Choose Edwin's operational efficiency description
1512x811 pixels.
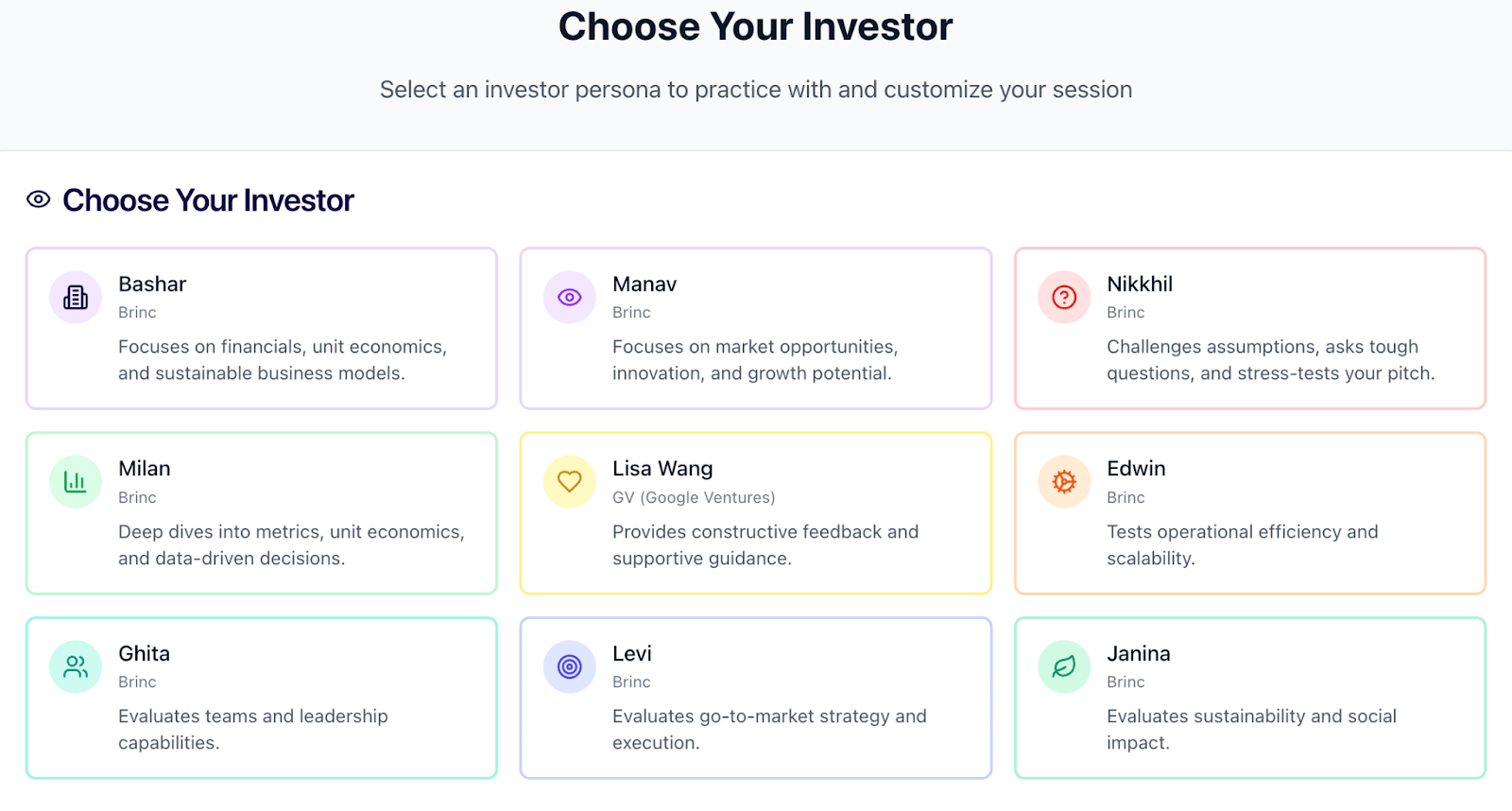pyautogui.click(x=1242, y=545)
